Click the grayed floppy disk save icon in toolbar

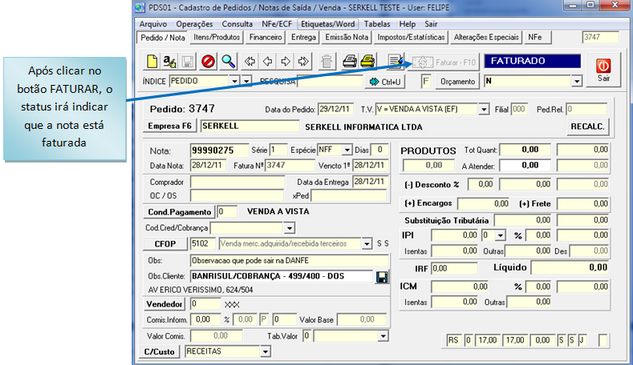(188, 61)
